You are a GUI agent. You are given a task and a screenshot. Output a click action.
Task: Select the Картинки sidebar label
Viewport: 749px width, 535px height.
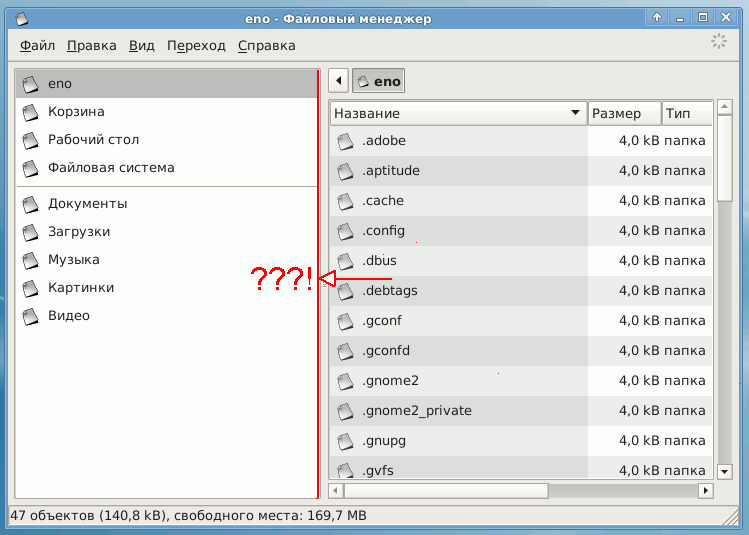pyautogui.click(x=81, y=288)
